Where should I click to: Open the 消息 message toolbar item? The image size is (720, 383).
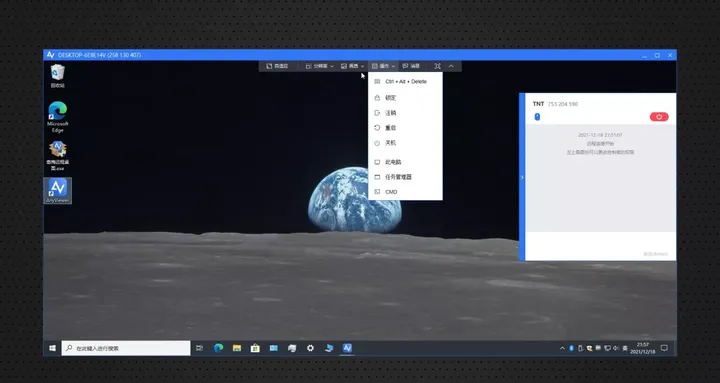[x=411, y=66]
